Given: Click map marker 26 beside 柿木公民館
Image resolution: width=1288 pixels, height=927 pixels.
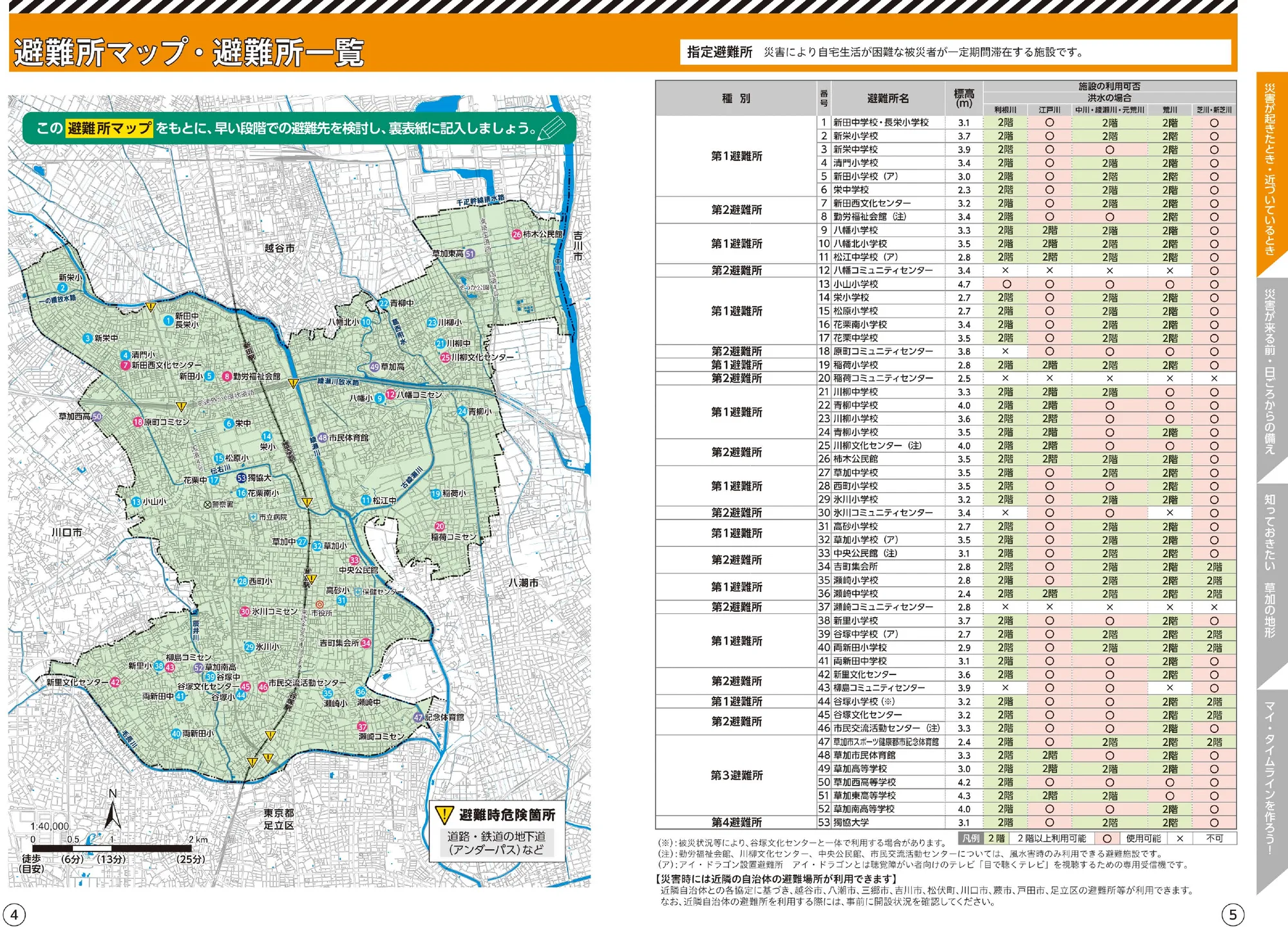Looking at the screenshot, I should coord(516,234).
